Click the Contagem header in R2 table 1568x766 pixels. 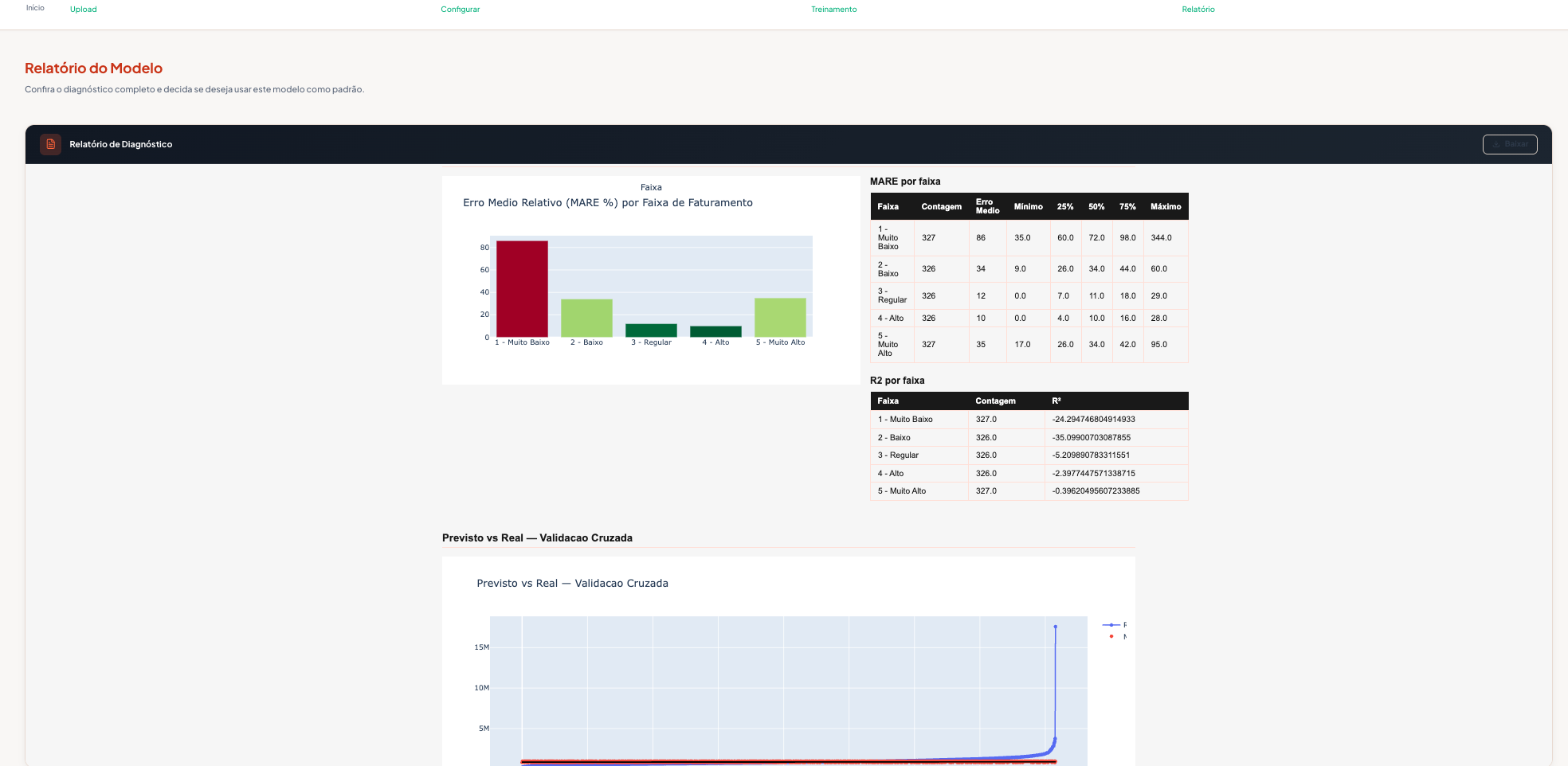click(x=995, y=401)
